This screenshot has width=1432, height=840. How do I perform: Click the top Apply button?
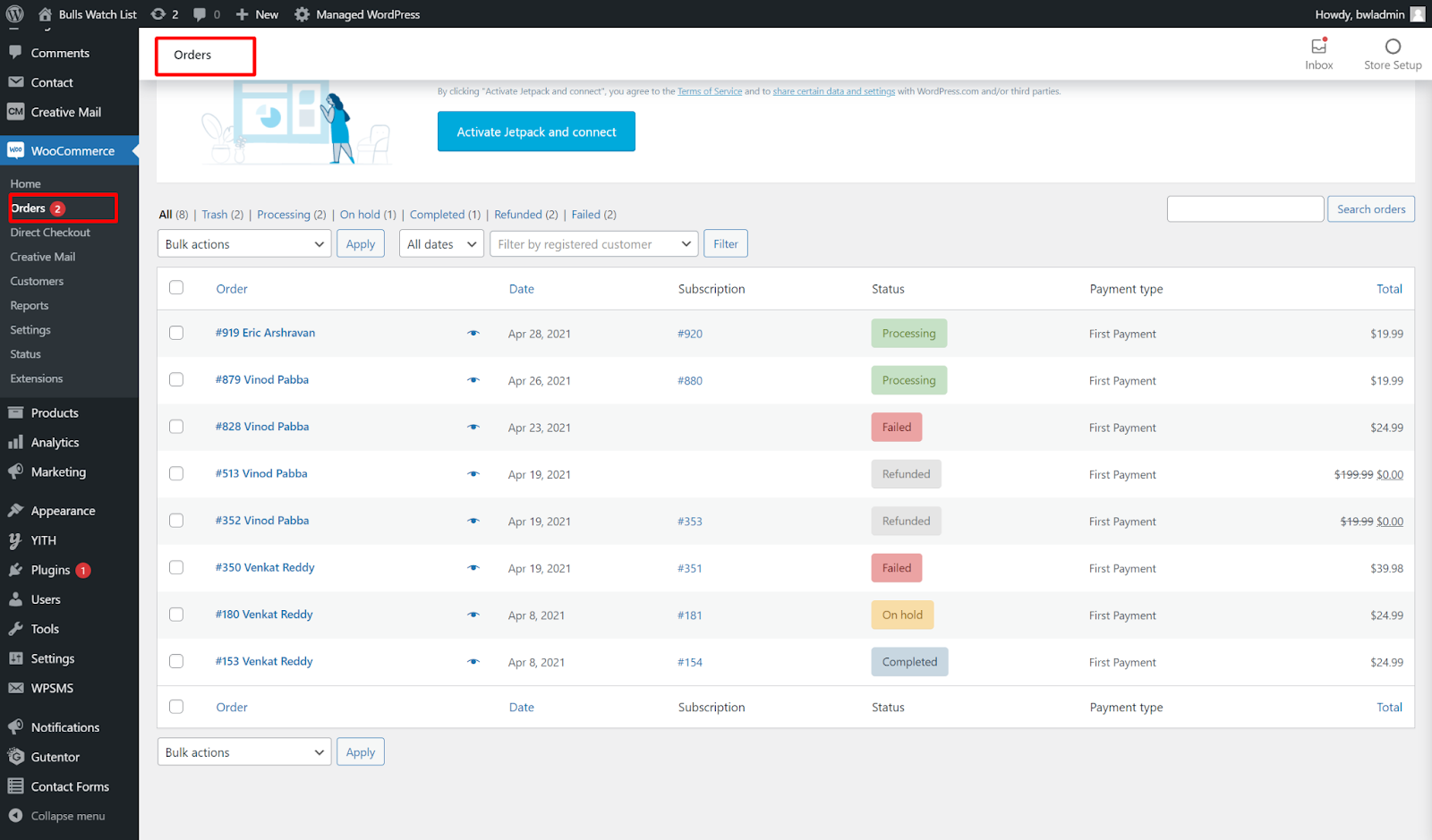coord(361,244)
